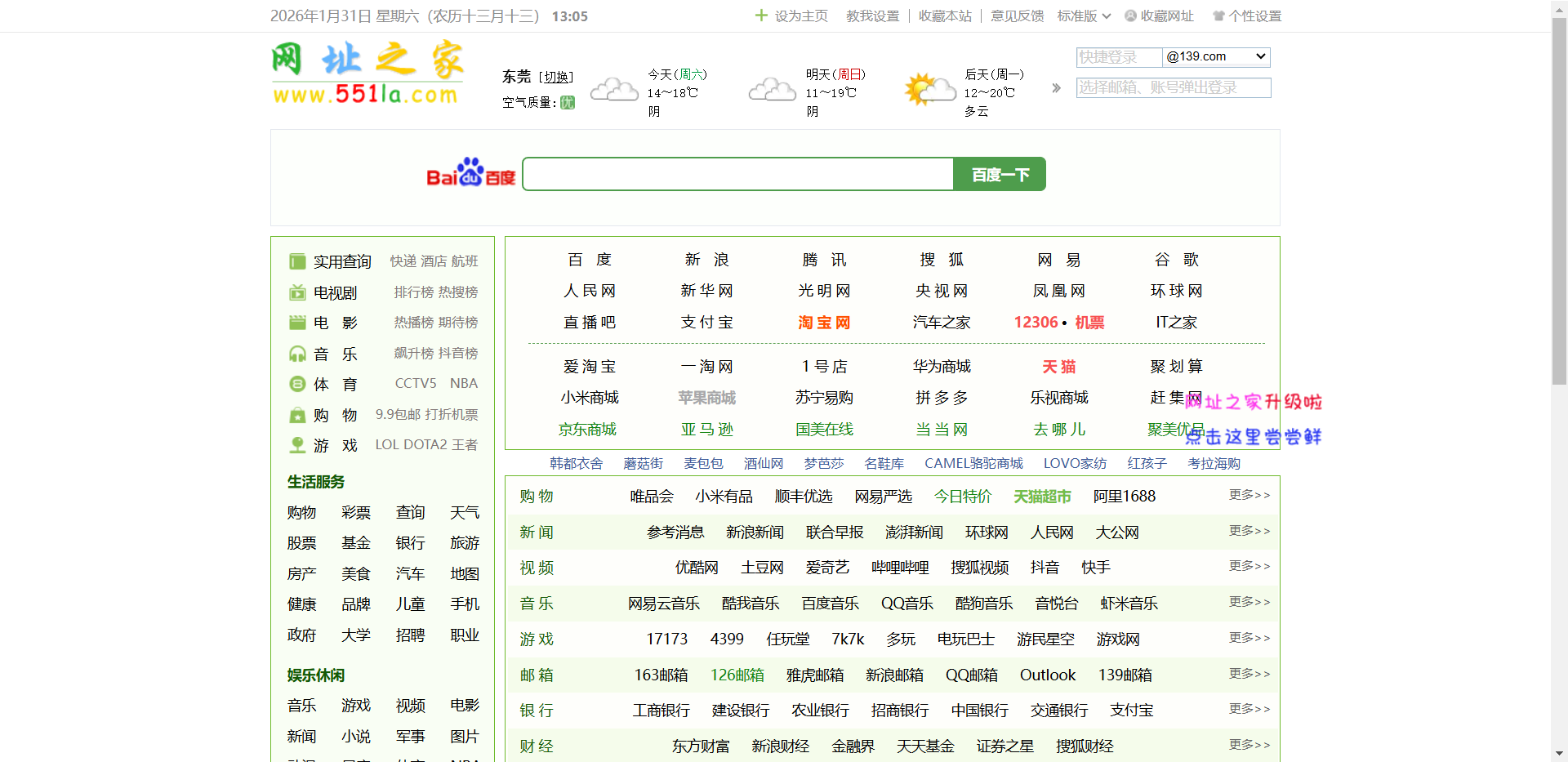1568x762 pixels.
Task: Visit the 淘宝网 link
Action: point(823,322)
